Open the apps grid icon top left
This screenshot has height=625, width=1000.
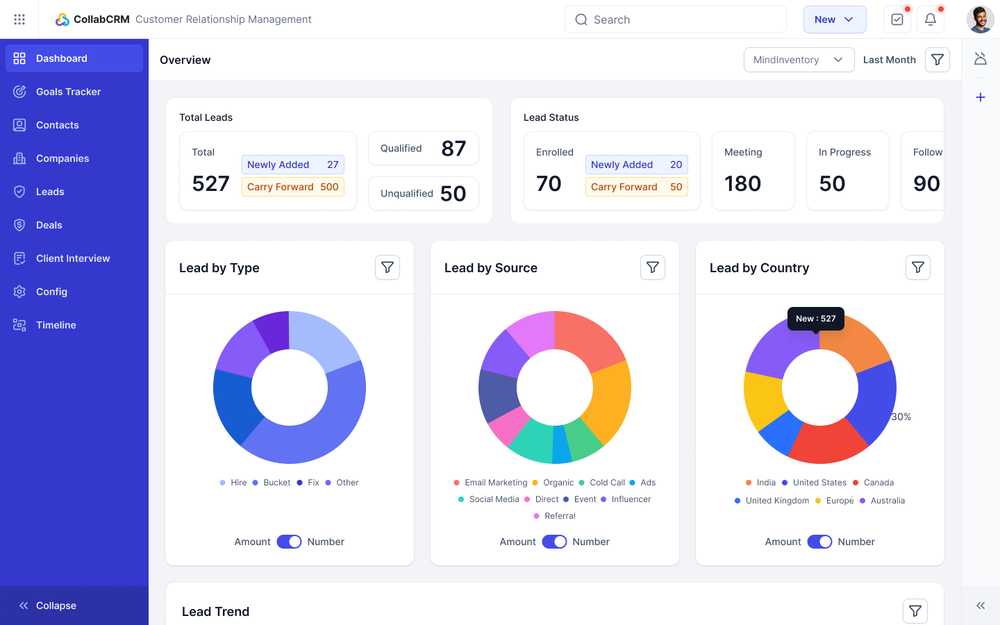click(19, 19)
